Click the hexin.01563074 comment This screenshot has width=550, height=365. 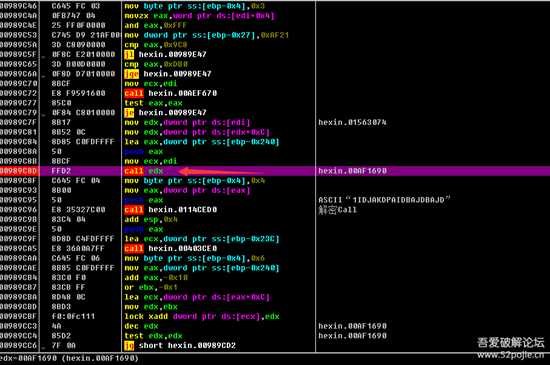353,122
